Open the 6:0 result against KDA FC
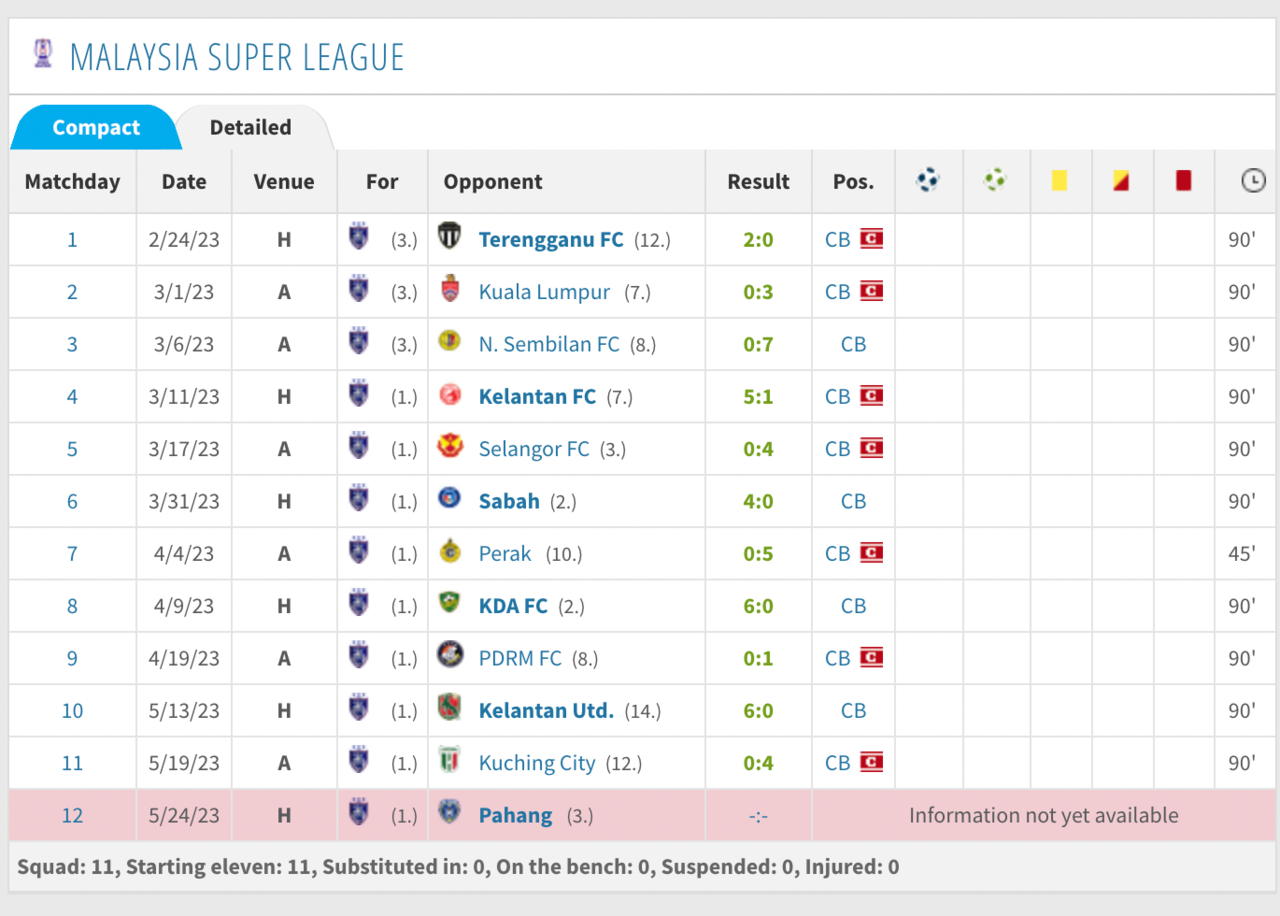This screenshot has width=1280, height=916. pos(758,606)
